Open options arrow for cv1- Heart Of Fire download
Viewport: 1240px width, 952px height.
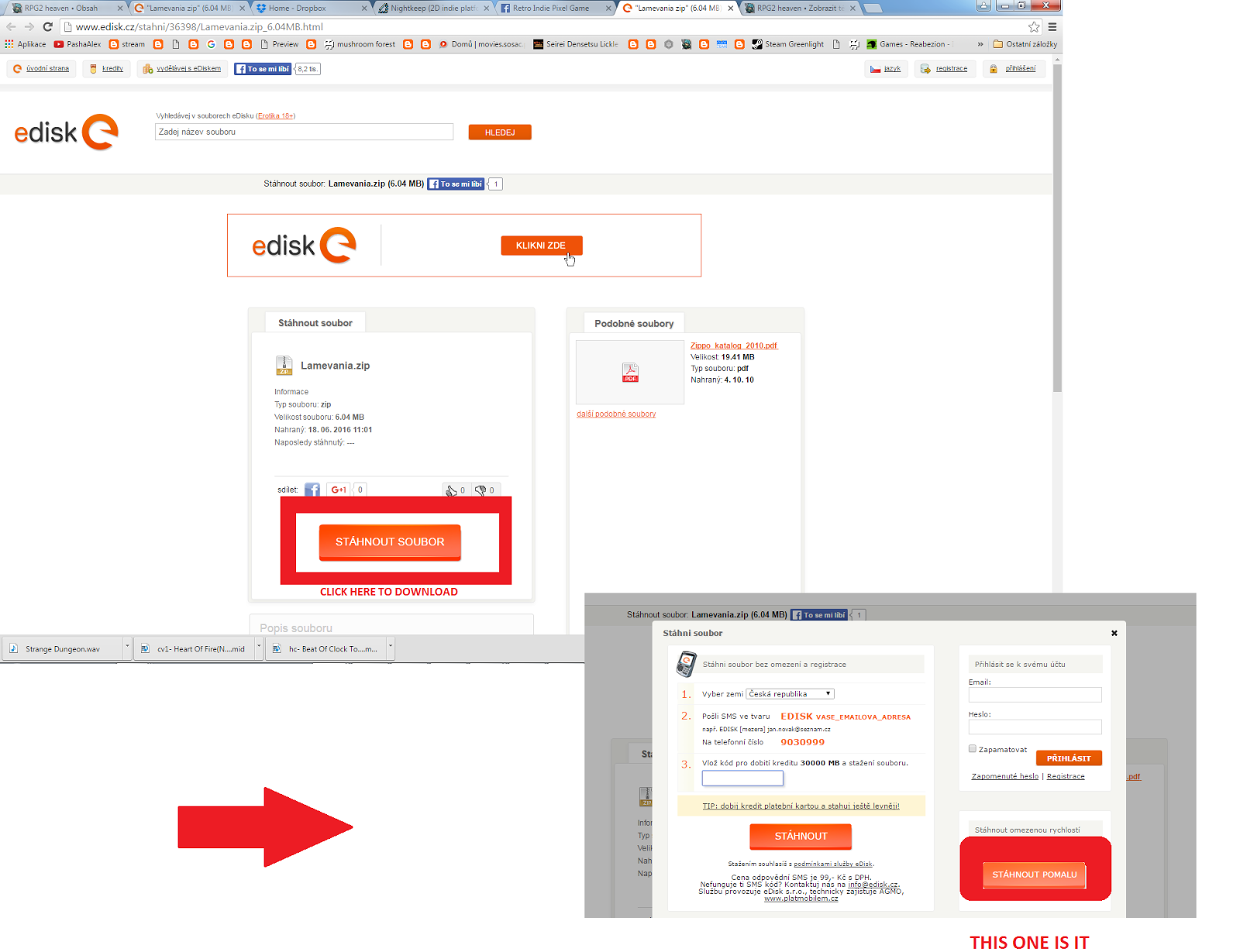coord(259,648)
